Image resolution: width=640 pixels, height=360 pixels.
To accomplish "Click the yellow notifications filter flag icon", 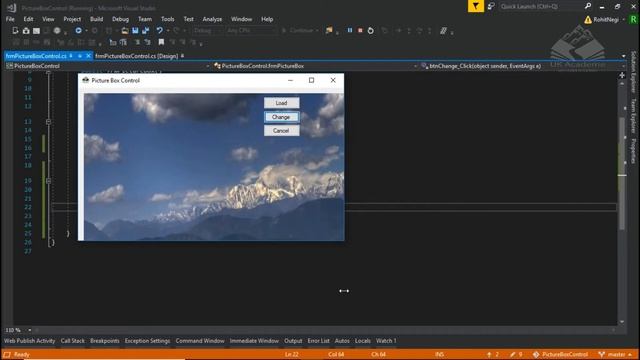I will point(476,6).
